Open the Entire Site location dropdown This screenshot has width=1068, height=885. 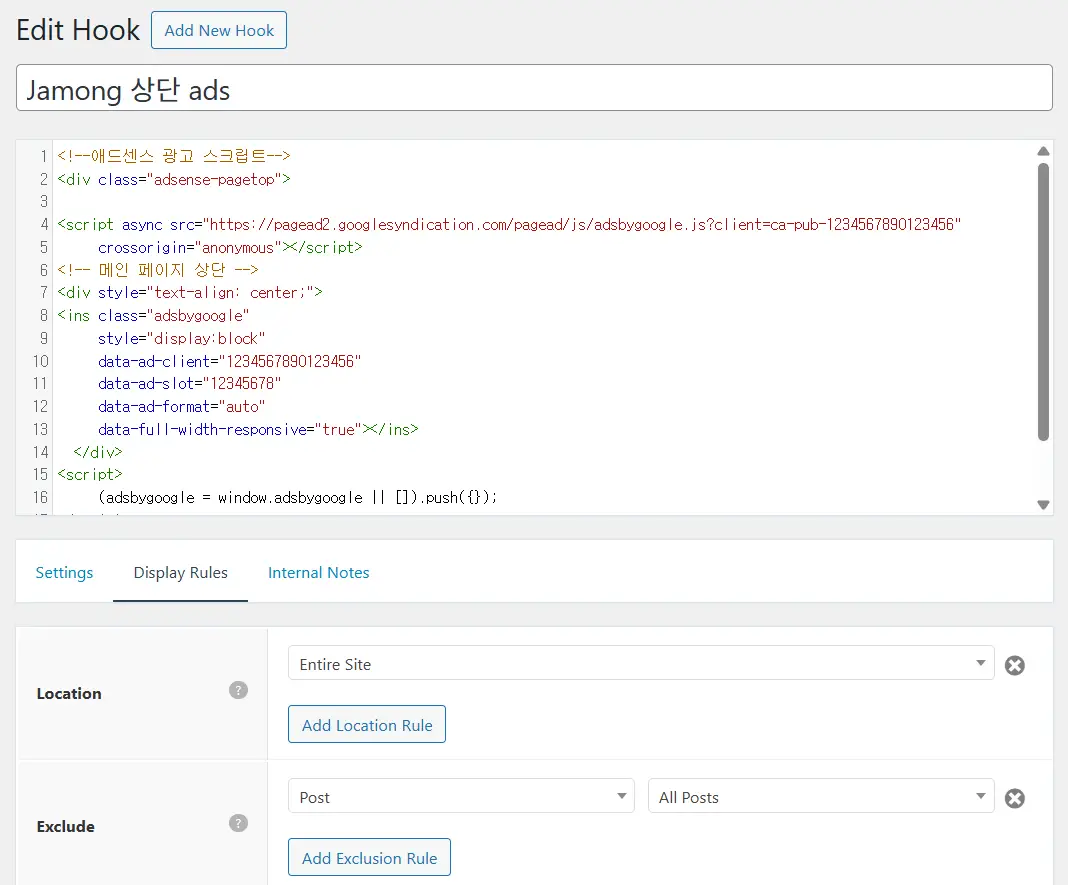click(640, 664)
